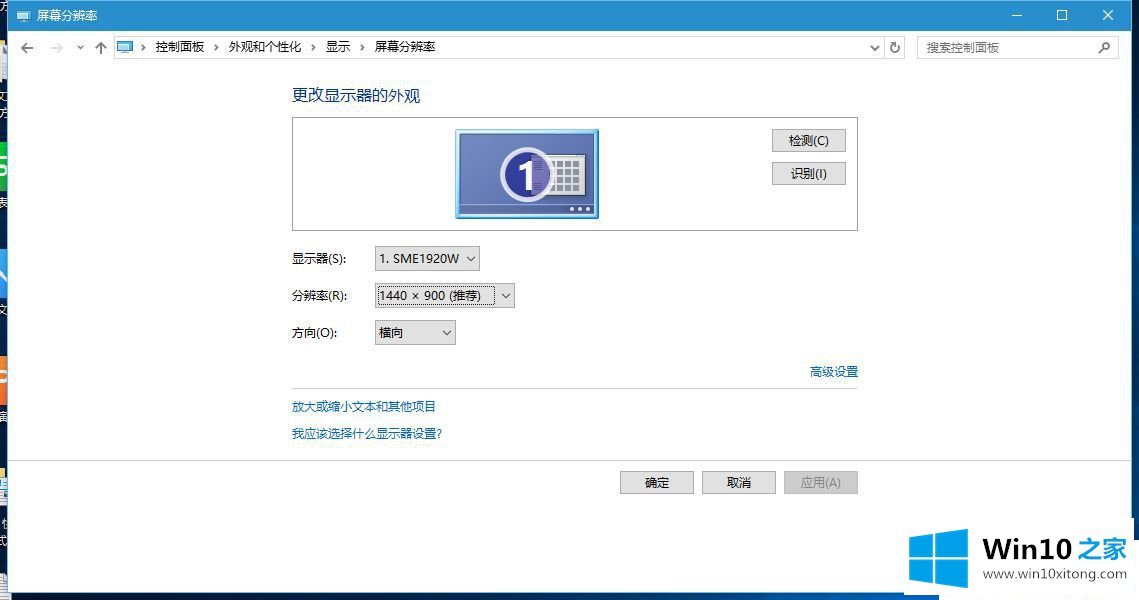Screen dimensions: 1139x600
Task: Navigate to 外观和个性化 breadcrumb
Action: [264, 47]
